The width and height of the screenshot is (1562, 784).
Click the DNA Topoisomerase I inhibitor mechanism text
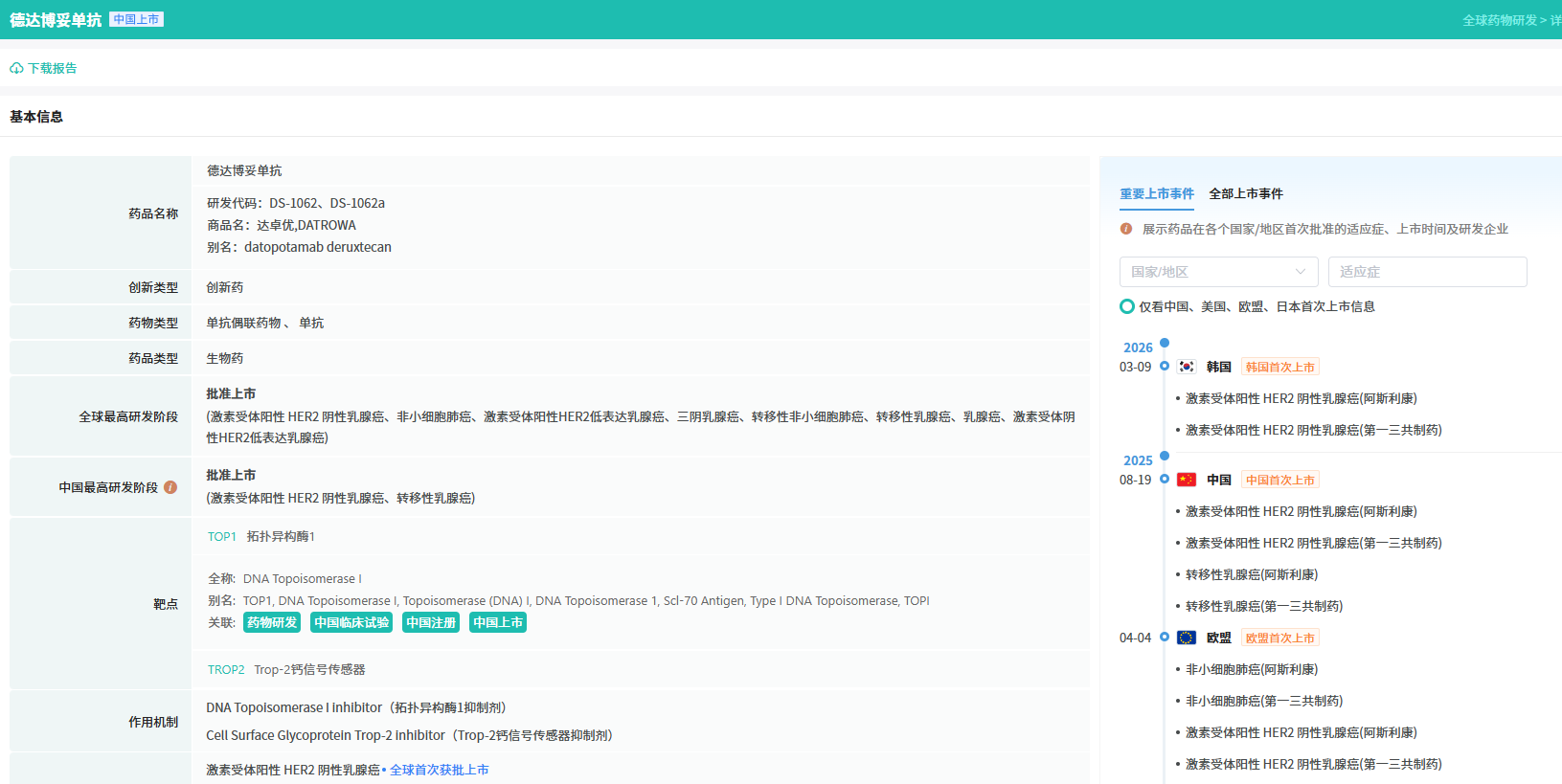[356, 707]
